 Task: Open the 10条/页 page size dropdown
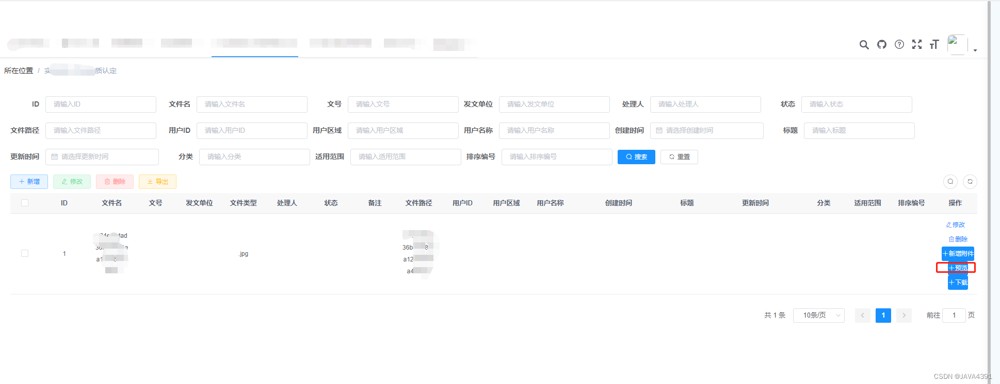click(819, 315)
